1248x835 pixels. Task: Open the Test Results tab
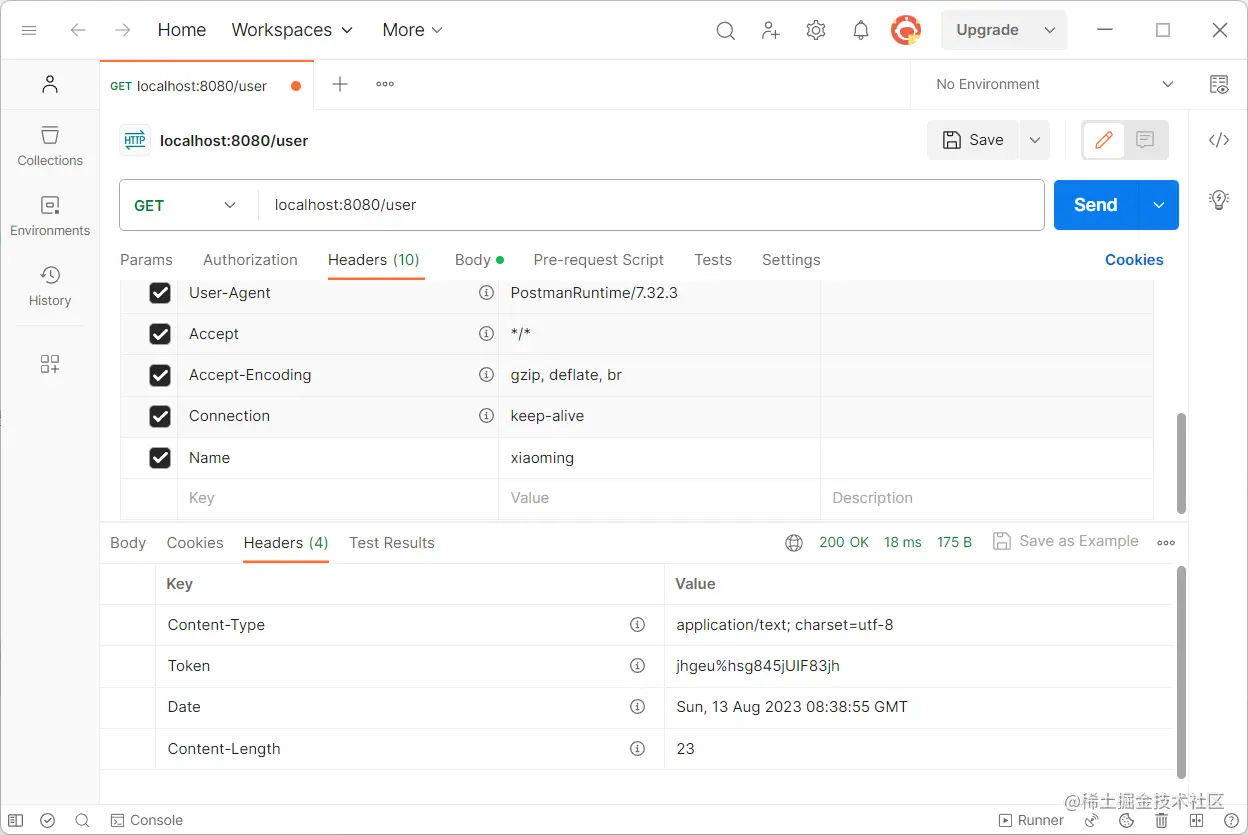point(392,543)
